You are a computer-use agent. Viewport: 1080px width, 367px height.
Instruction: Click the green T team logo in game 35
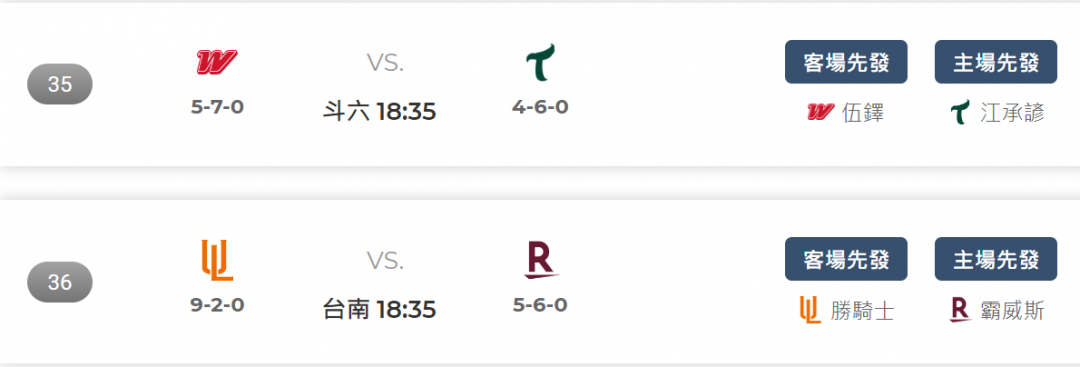[541, 62]
